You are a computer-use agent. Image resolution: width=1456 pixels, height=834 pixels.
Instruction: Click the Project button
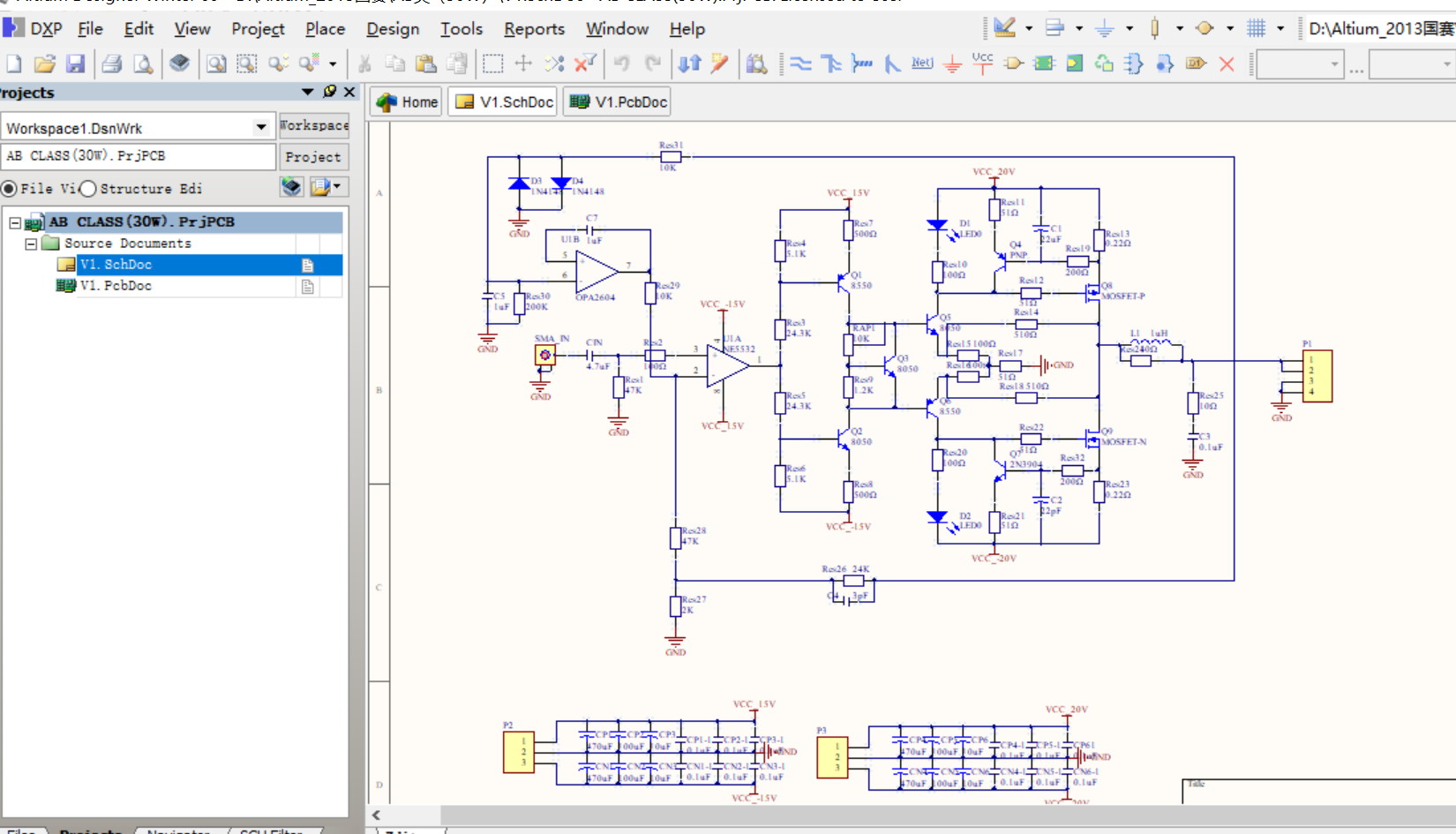tap(313, 157)
